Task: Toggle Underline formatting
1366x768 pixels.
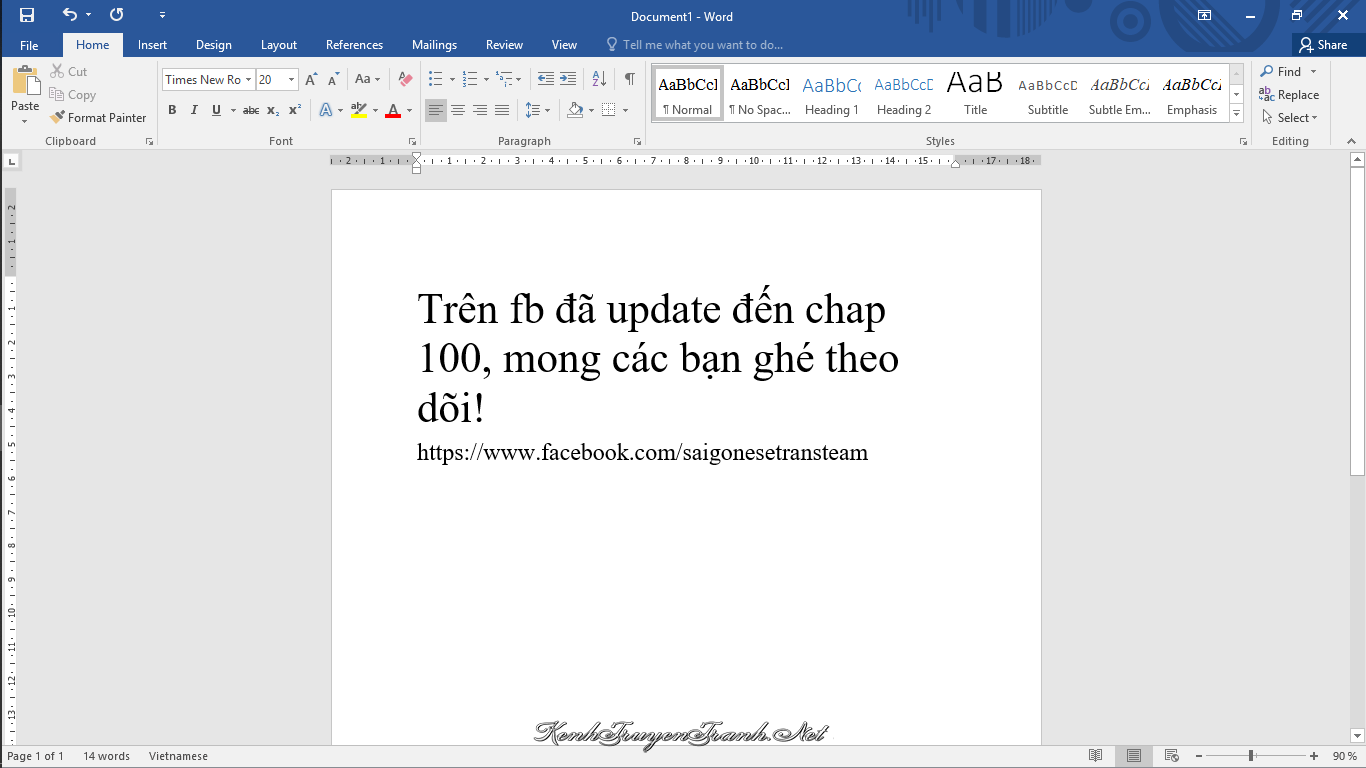Action: click(216, 110)
